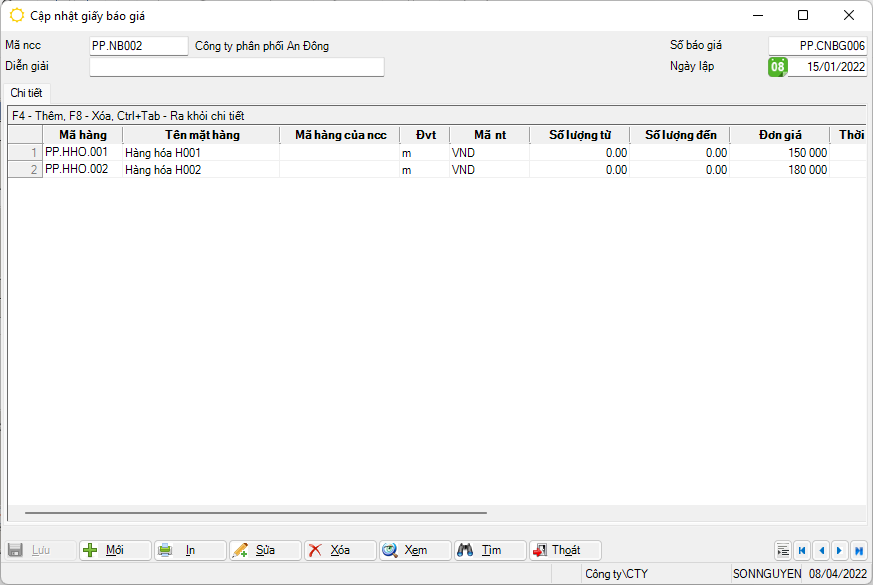Exit the form via the Thoát button
Image resolution: width=873 pixels, height=585 pixels.
[565, 550]
